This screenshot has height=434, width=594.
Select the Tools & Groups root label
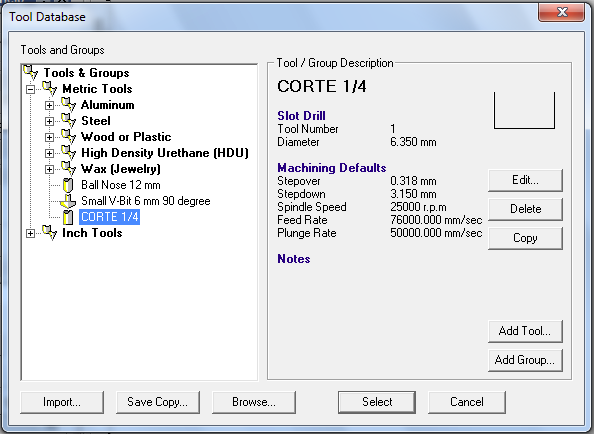pos(86,73)
